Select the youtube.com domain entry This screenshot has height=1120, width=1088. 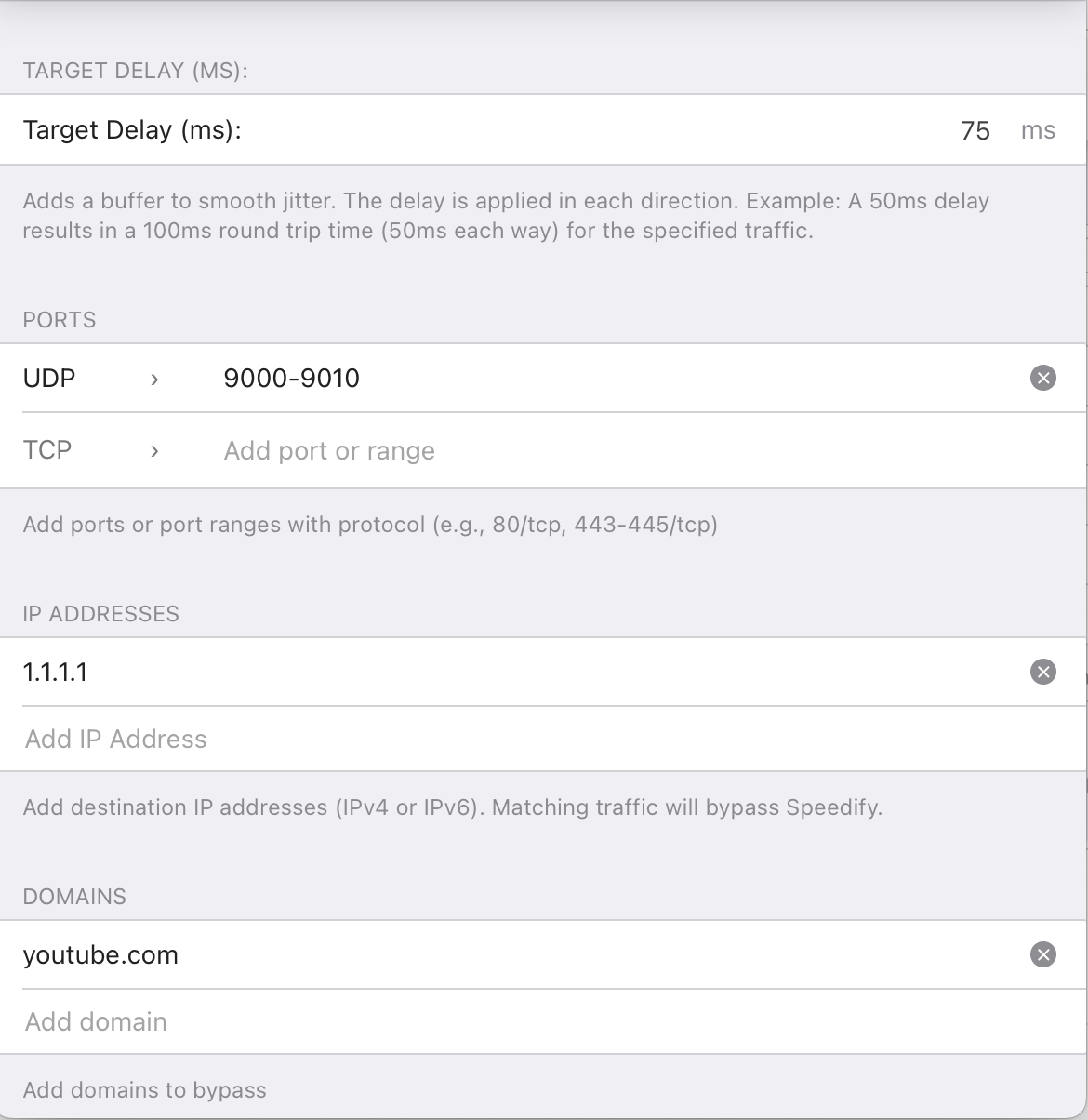pyautogui.click(x=100, y=955)
